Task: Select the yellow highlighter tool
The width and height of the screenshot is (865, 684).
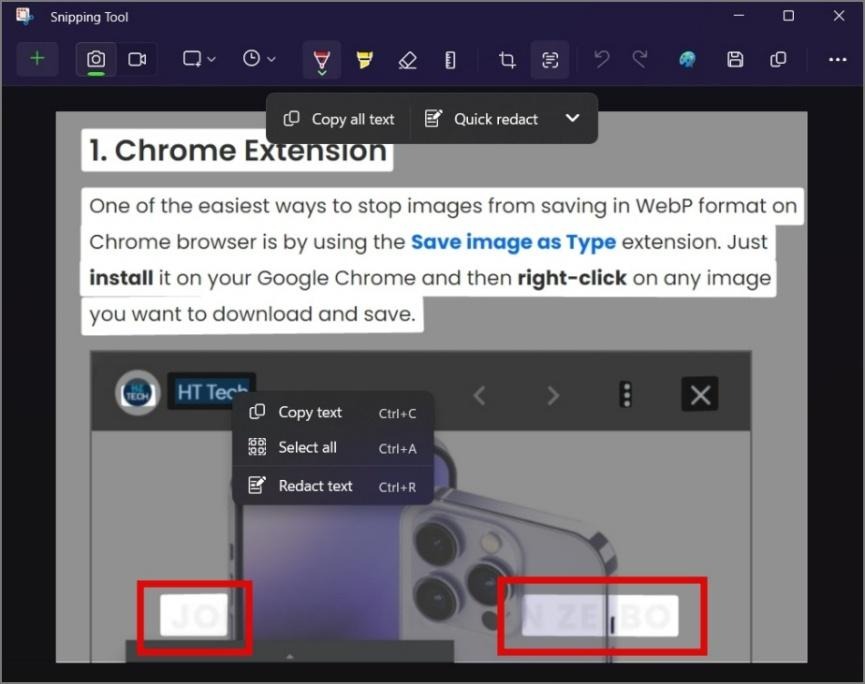Action: pyautogui.click(x=364, y=60)
